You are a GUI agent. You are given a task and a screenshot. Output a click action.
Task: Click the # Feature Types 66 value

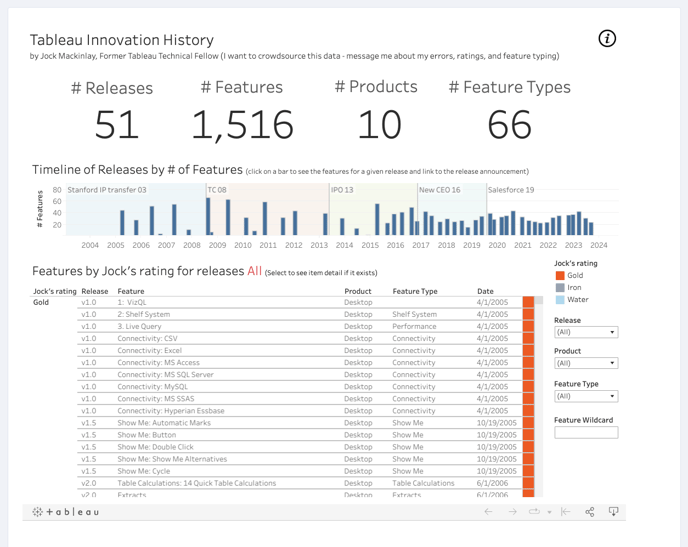(x=509, y=125)
